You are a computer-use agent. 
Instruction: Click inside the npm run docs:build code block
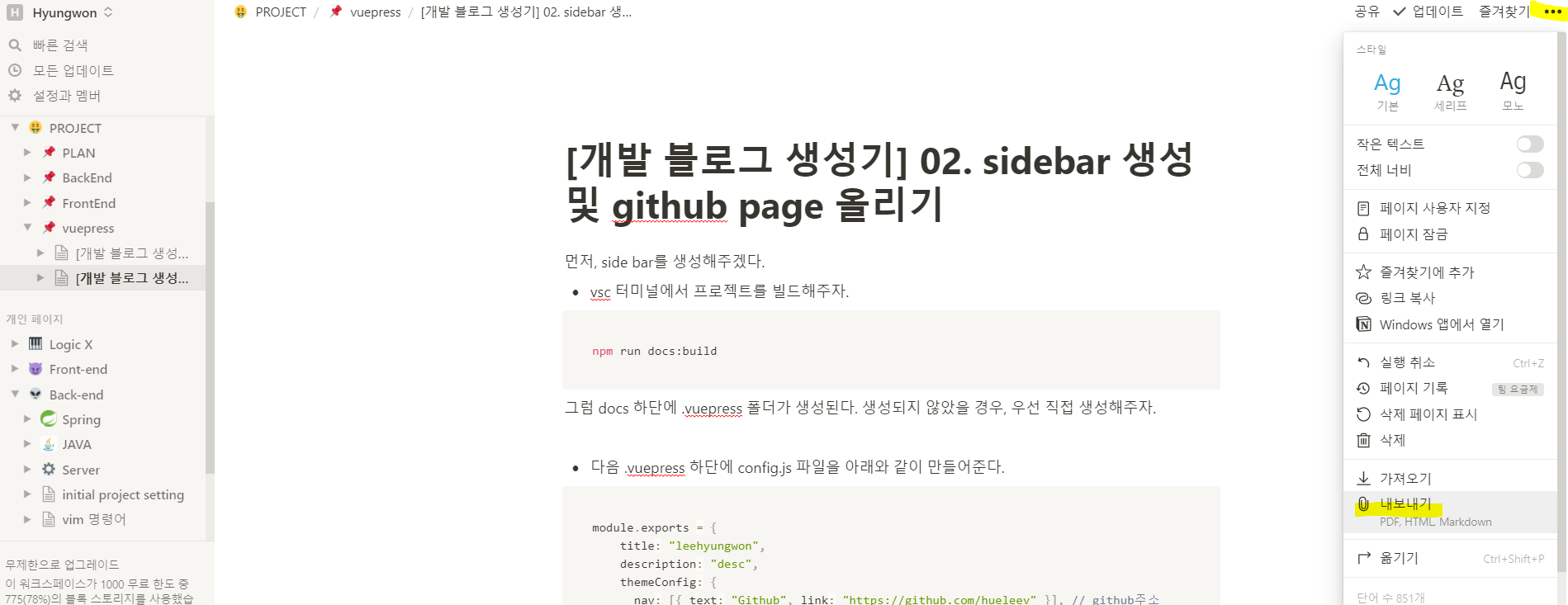point(891,350)
